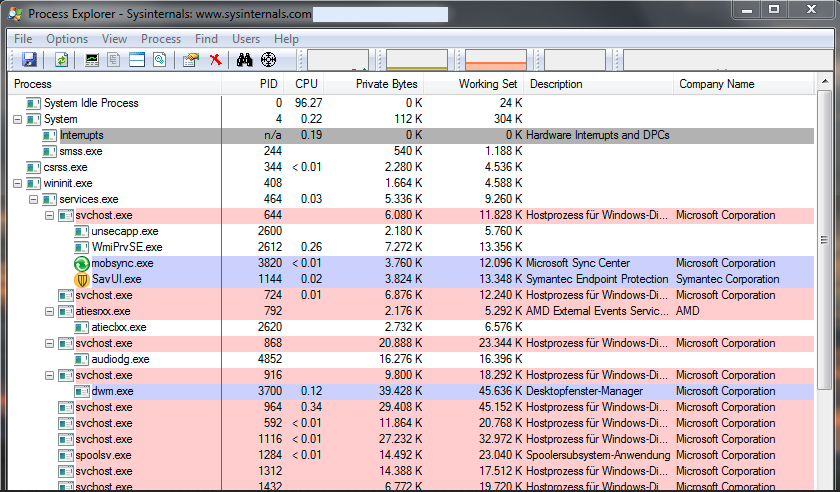Open the System Information toolbar icon

point(92,59)
